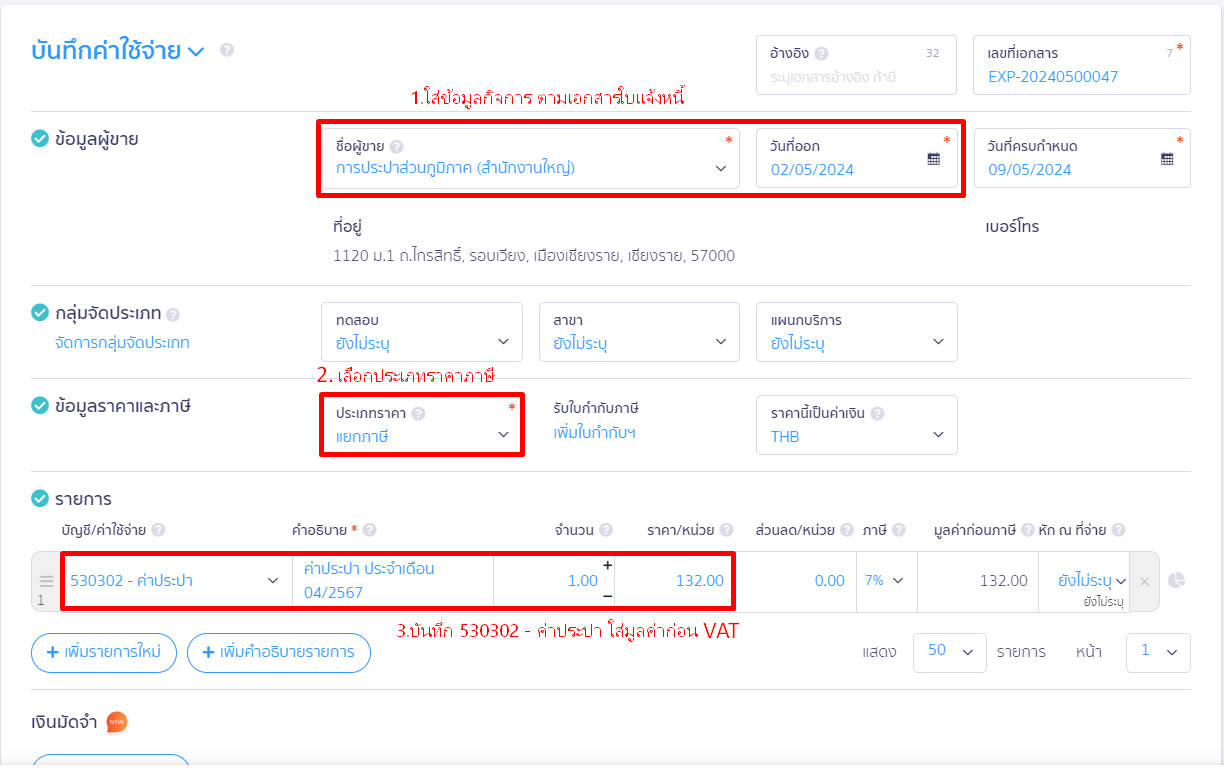Open the ประเภทราคา price type dropdown
The image size is (1224, 768).
pos(422,425)
